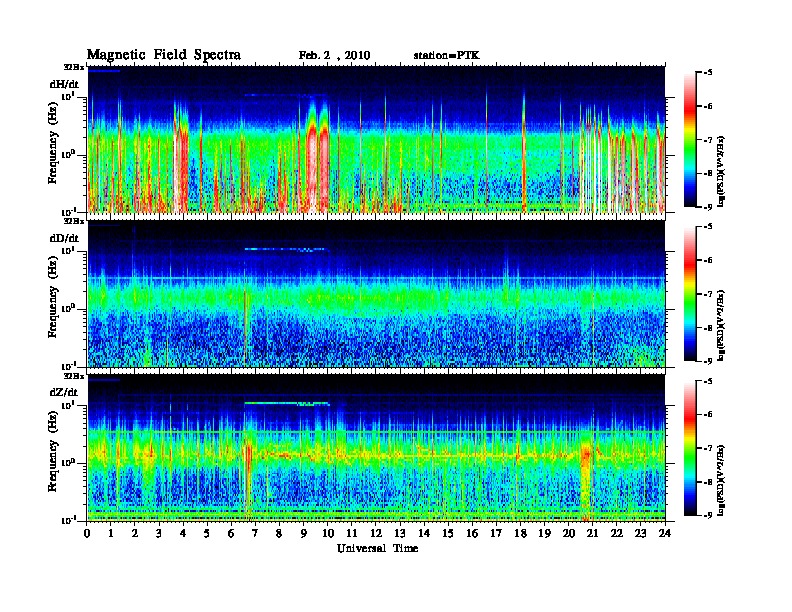Viewport: 792px width, 612px height.
Task: Click the '-9' tick on dH/dt color scale
Action: point(708,207)
